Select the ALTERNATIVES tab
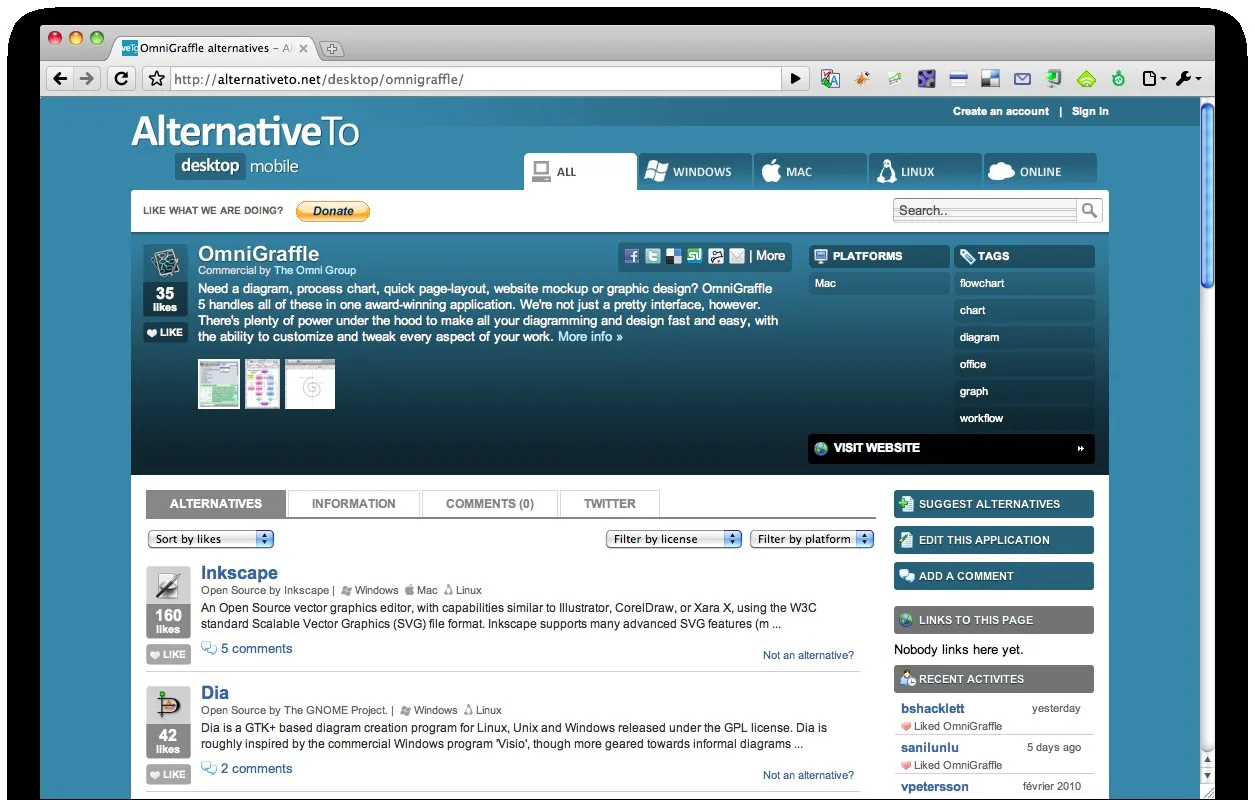 (x=216, y=504)
